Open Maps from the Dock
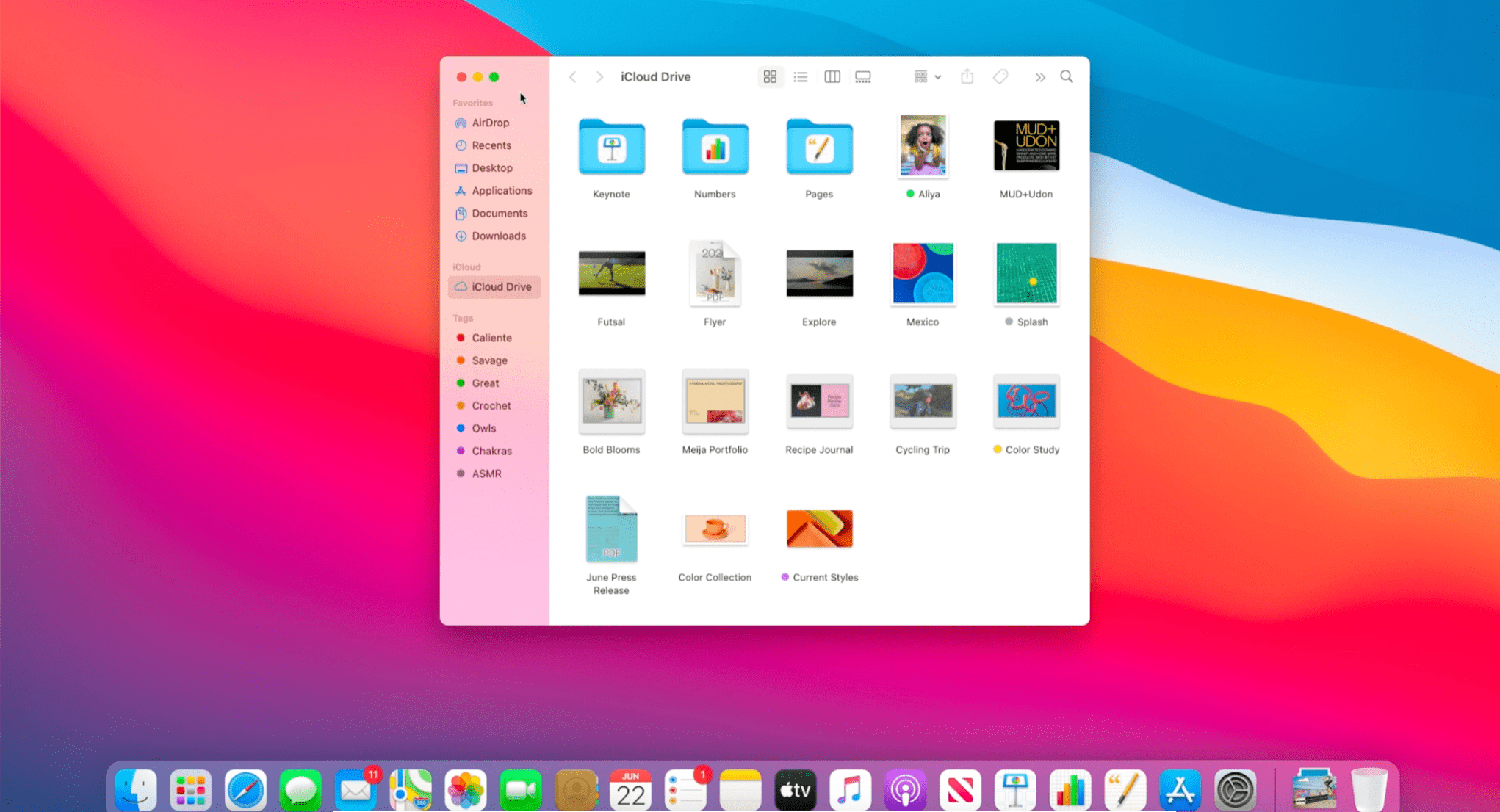This screenshot has height=812, width=1500. 411,790
